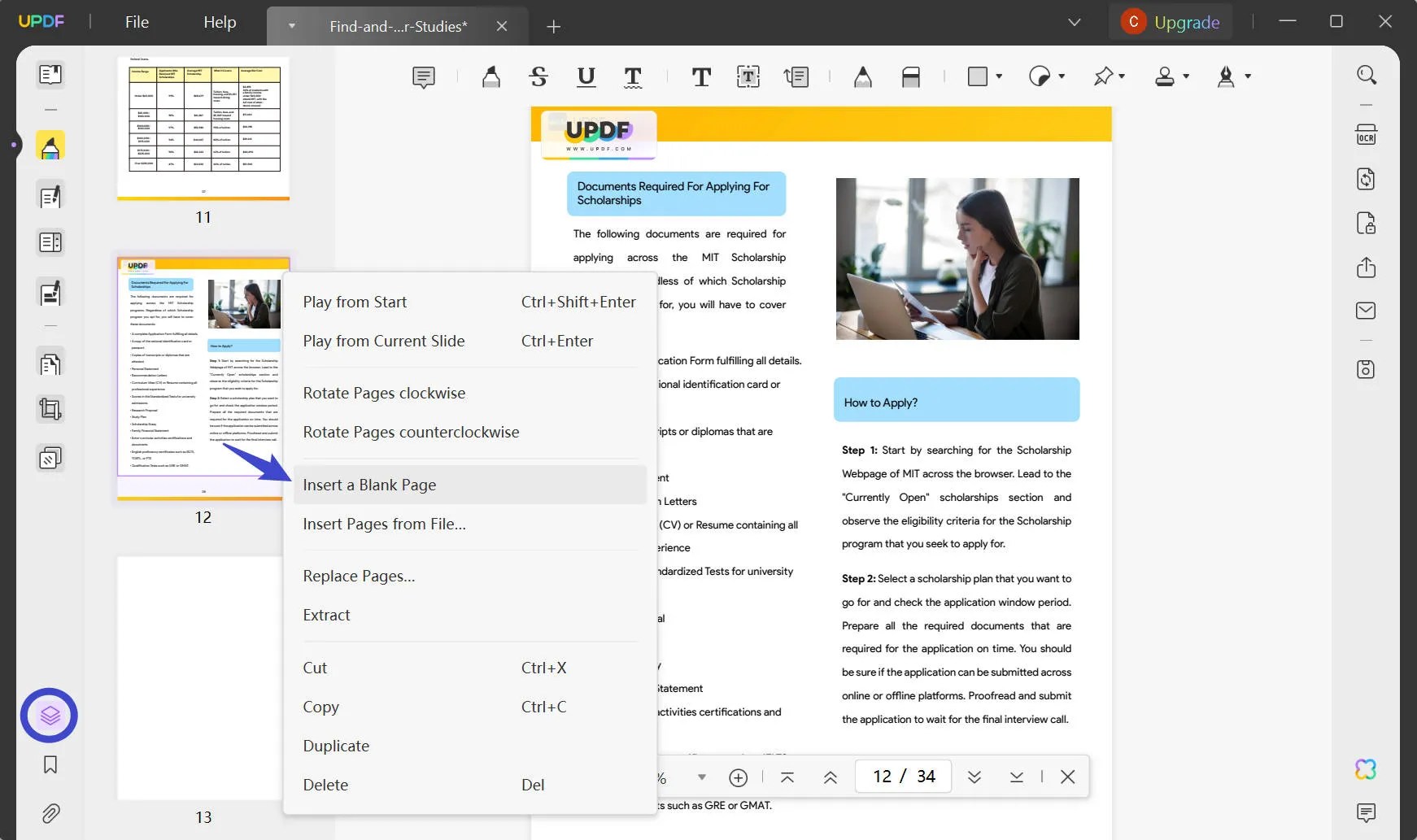1417x840 pixels.
Task: Open the Stamp tool dropdown arrow
Action: pos(1185,76)
